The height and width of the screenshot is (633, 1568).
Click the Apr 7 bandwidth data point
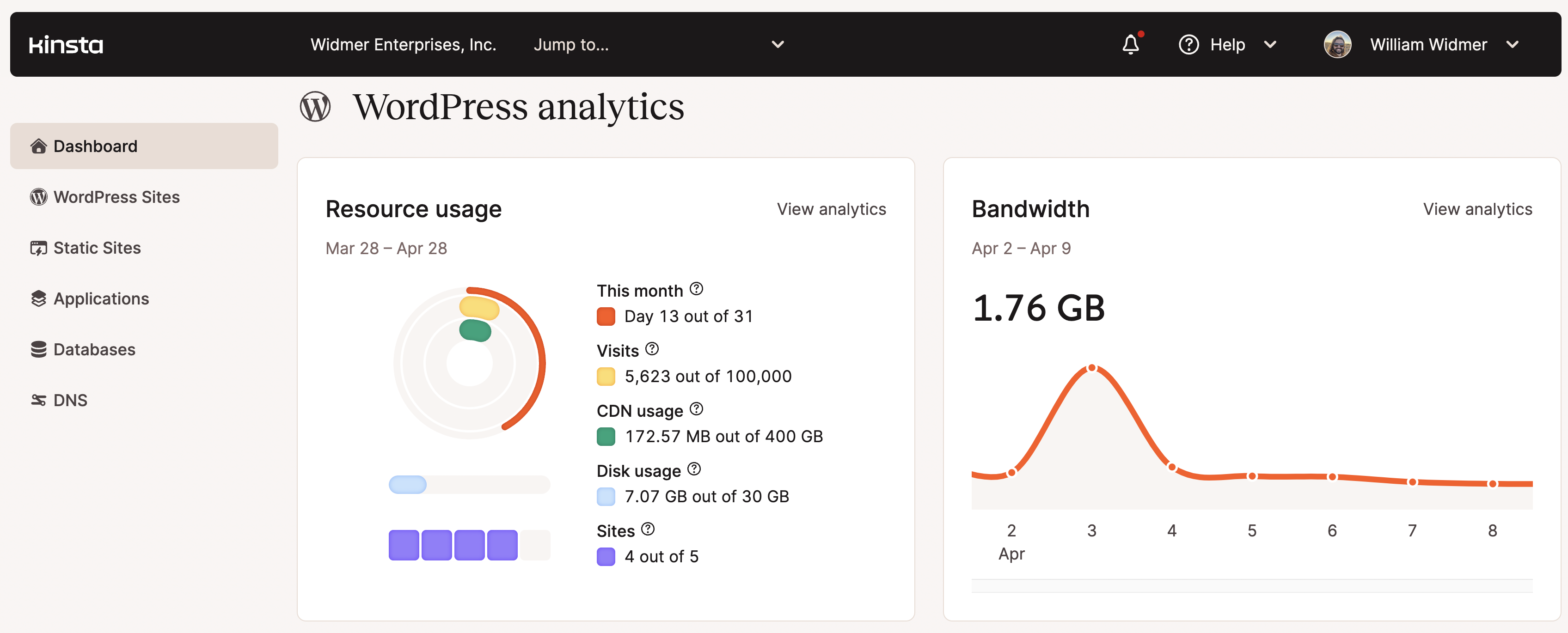tap(1412, 481)
